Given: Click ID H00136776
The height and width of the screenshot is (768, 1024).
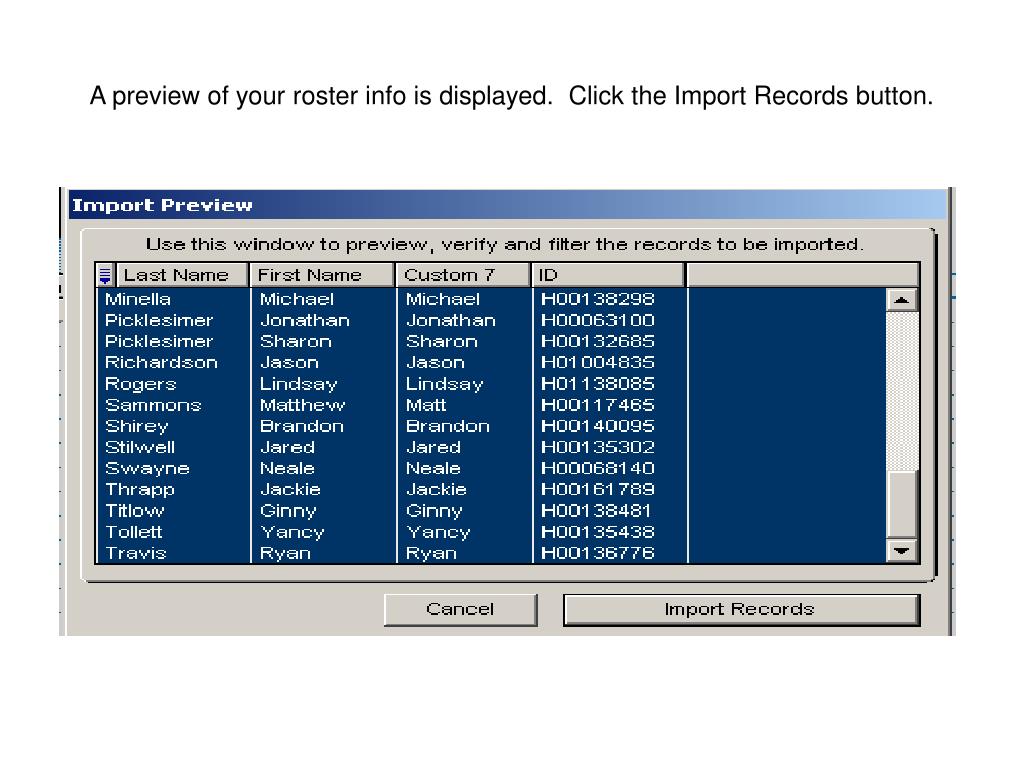Looking at the screenshot, I should click(598, 553).
